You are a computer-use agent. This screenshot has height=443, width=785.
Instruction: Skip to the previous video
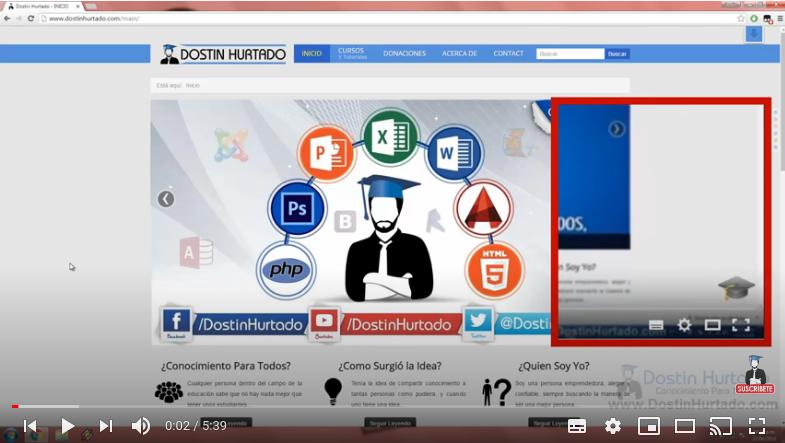(x=30, y=426)
